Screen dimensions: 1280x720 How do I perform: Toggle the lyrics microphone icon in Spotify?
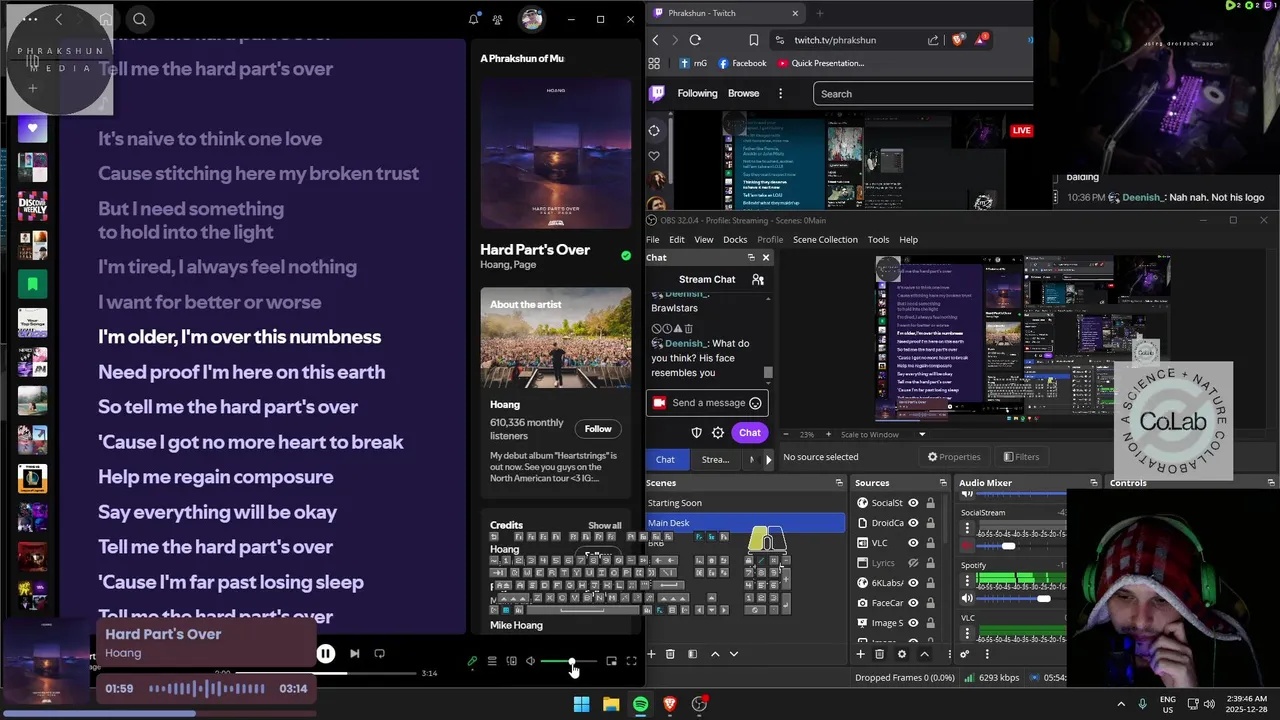(472, 661)
